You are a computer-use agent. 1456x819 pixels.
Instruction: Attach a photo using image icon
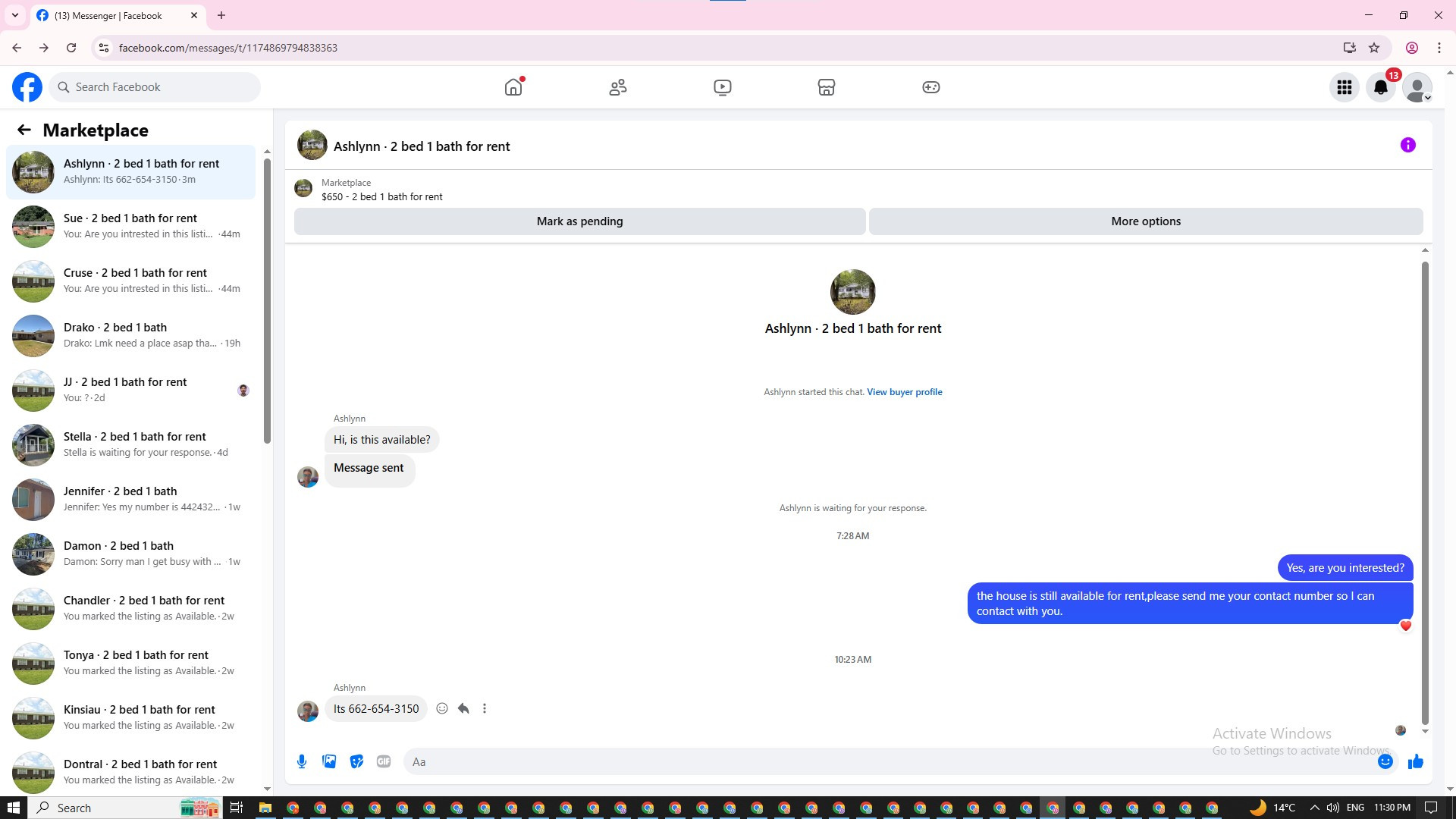click(x=329, y=761)
